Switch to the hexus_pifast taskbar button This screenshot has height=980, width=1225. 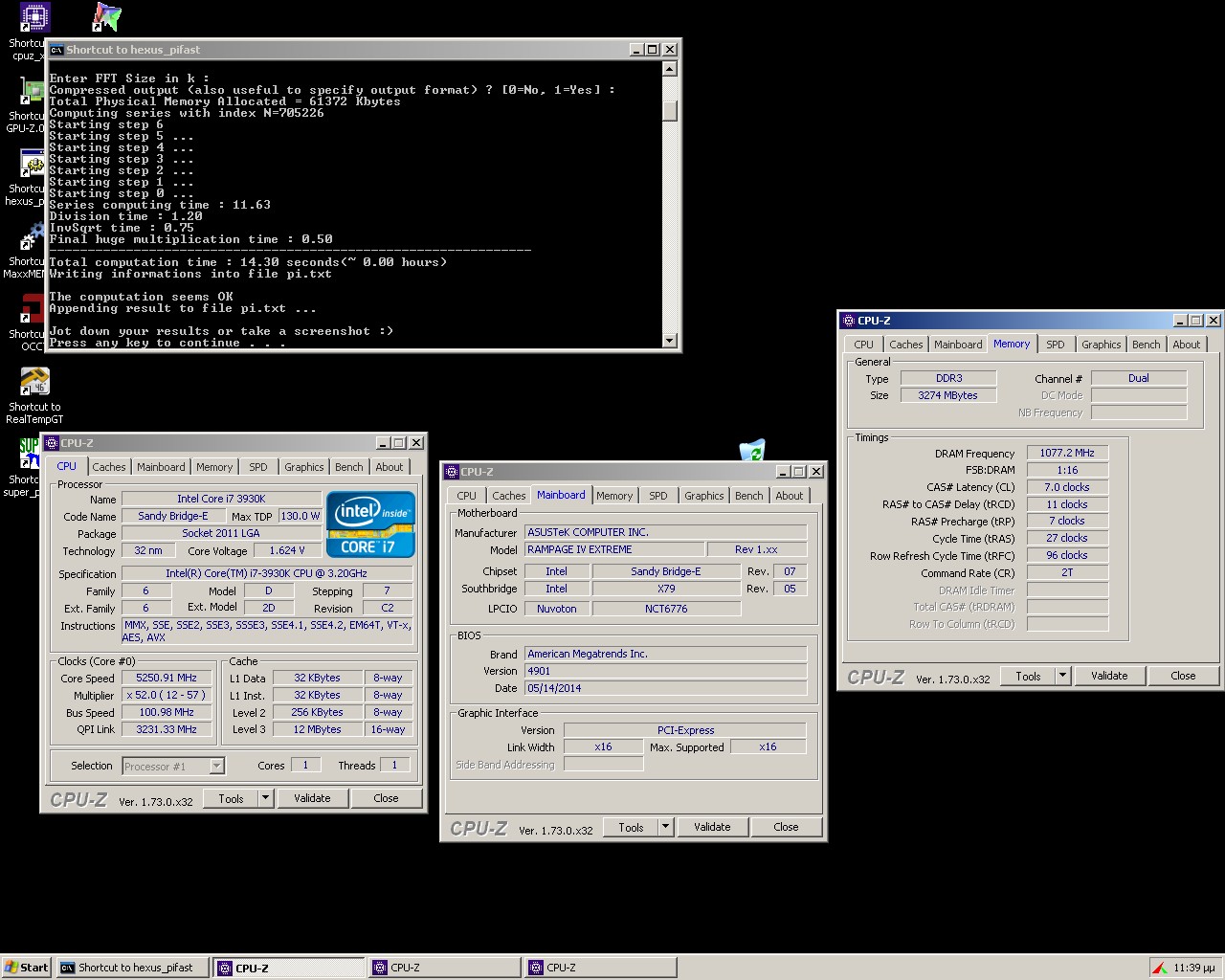132,968
